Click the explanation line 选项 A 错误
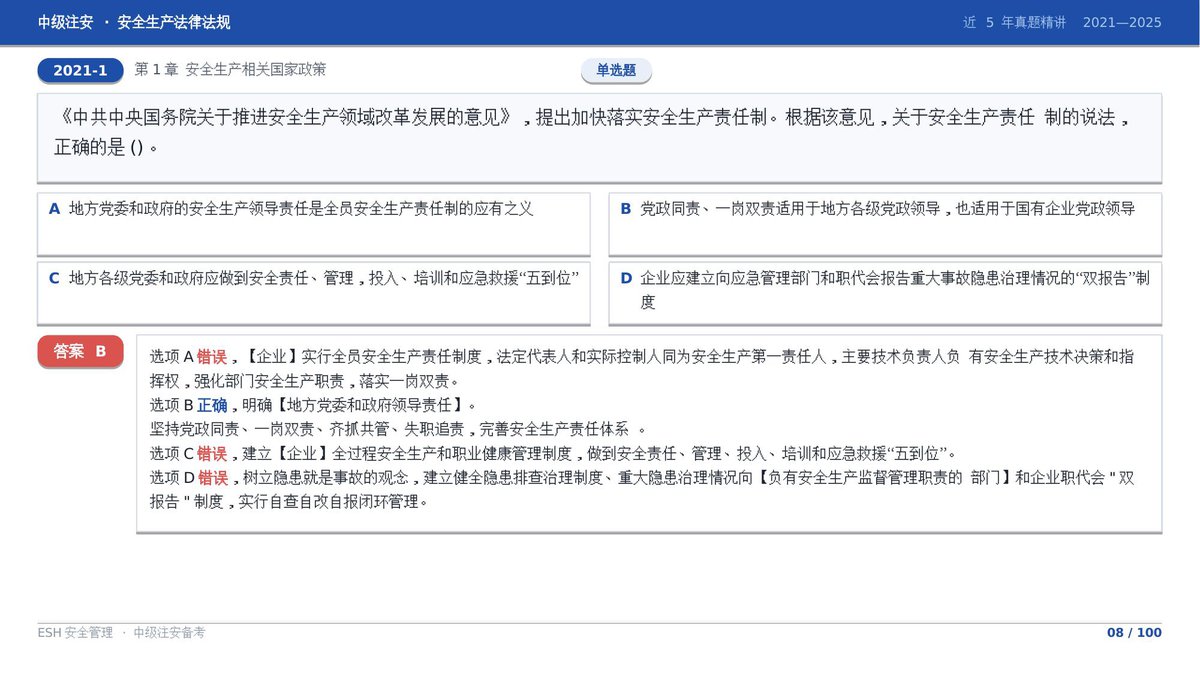Image resolution: width=1200 pixels, height=674 pixels. tap(642, 368)
